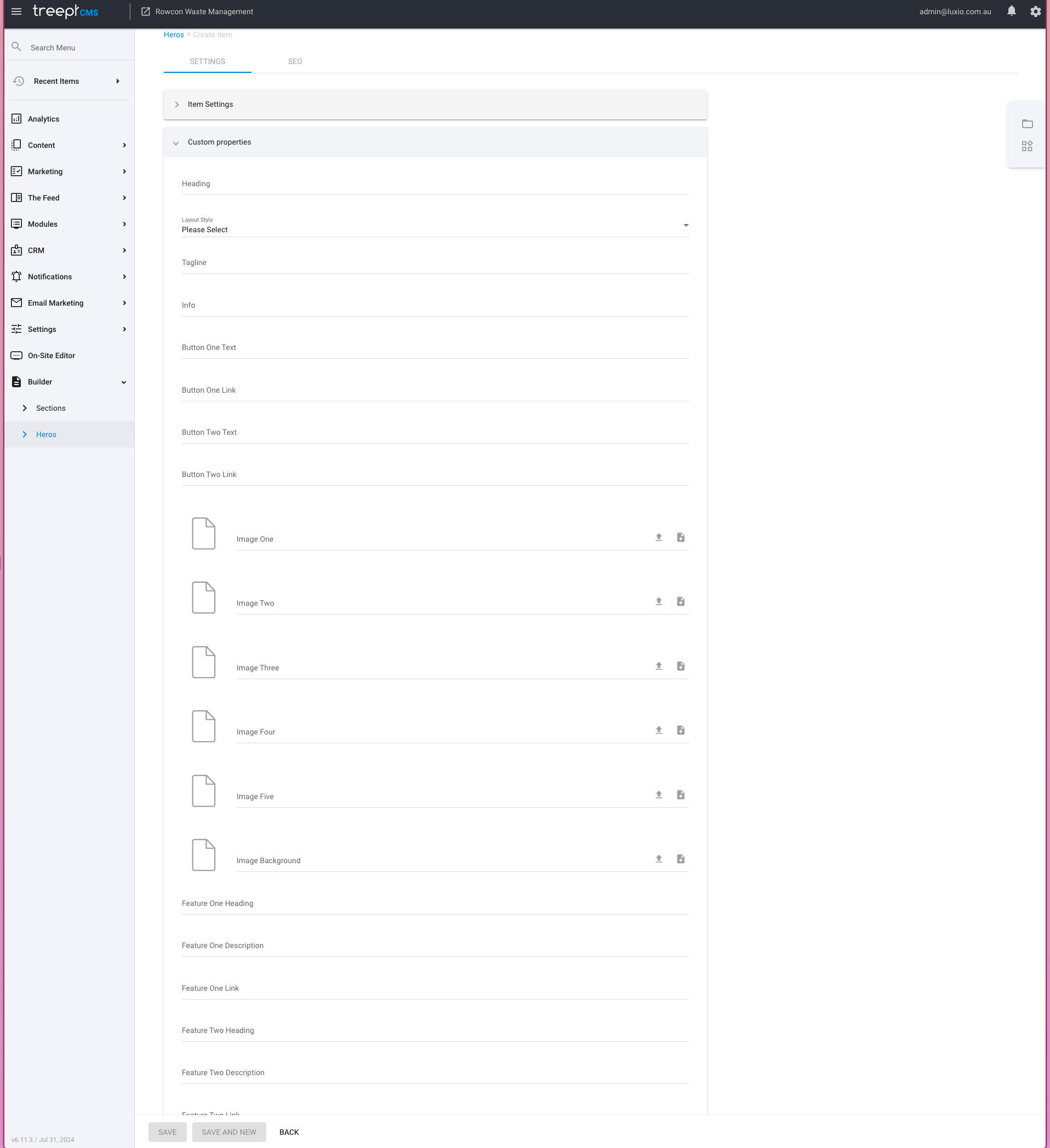Expand the Item Settings panel

pyautogui.click(x=435, y=105)
